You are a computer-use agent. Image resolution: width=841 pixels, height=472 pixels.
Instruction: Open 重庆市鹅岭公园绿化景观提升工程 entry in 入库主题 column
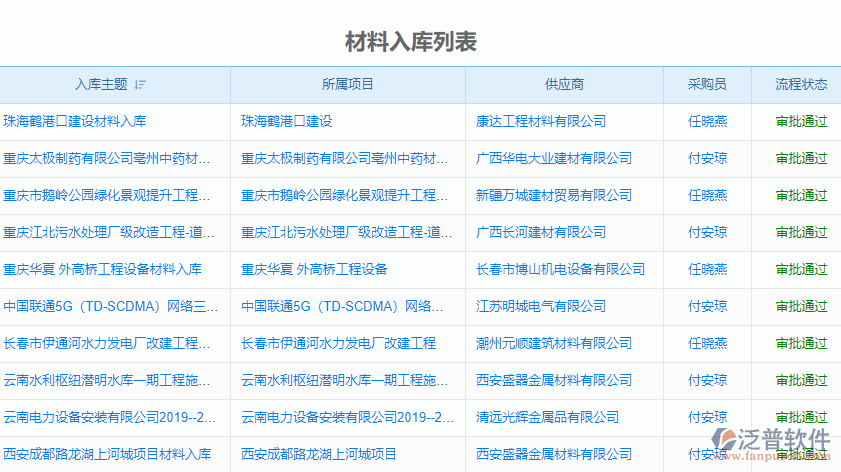pyautogui.click(x=107, y=196)
